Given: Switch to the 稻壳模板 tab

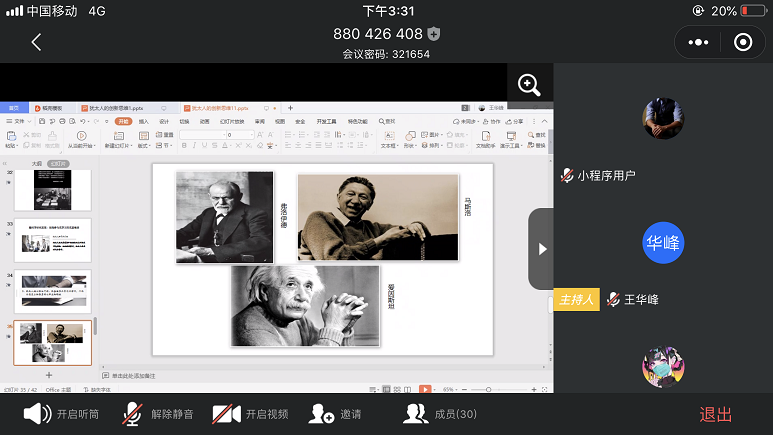Looking at the screenshot, I should coord(51,108).
